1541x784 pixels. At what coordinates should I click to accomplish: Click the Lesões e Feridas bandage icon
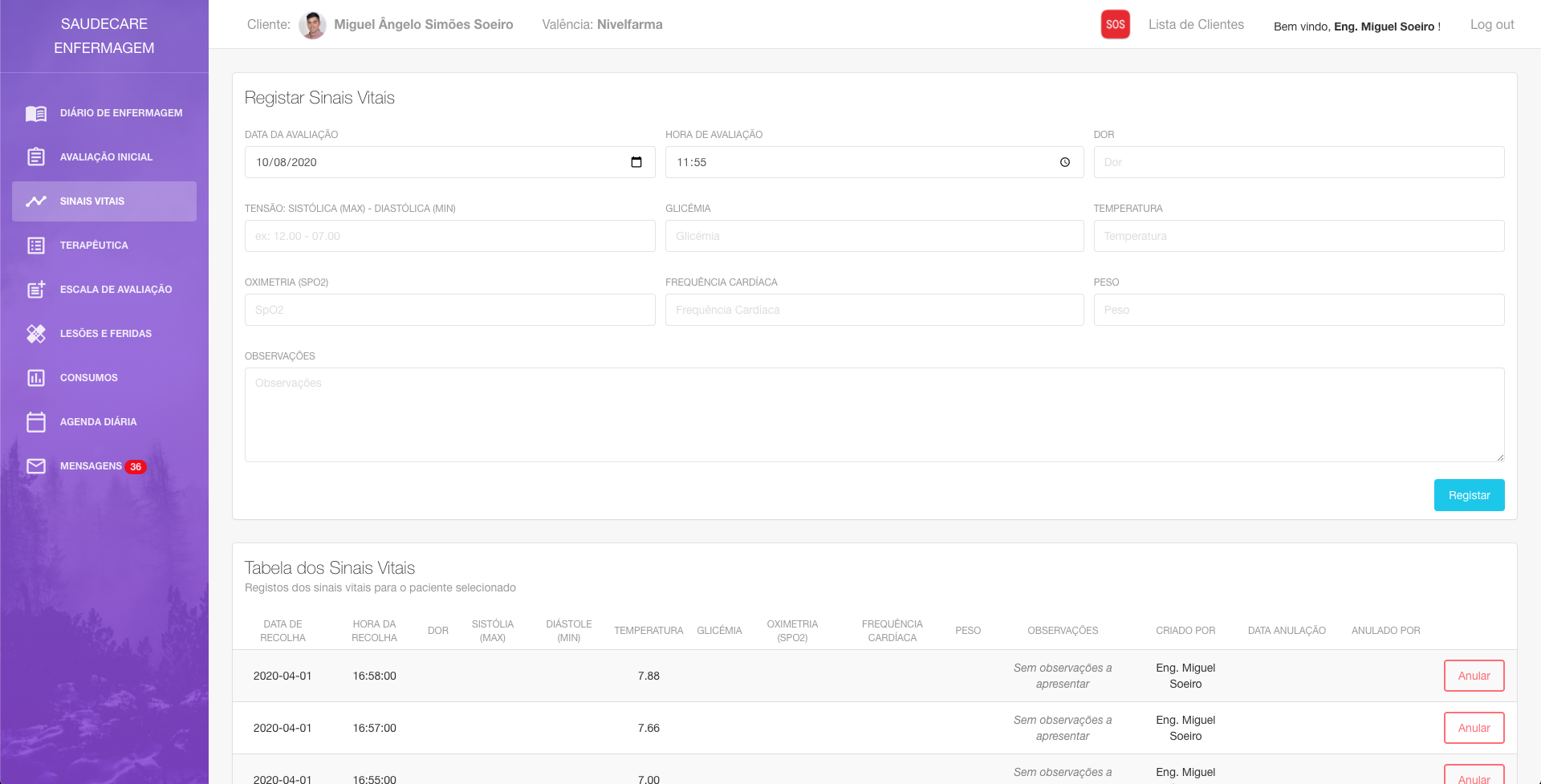pyautogui.click(x=36, y=334)
